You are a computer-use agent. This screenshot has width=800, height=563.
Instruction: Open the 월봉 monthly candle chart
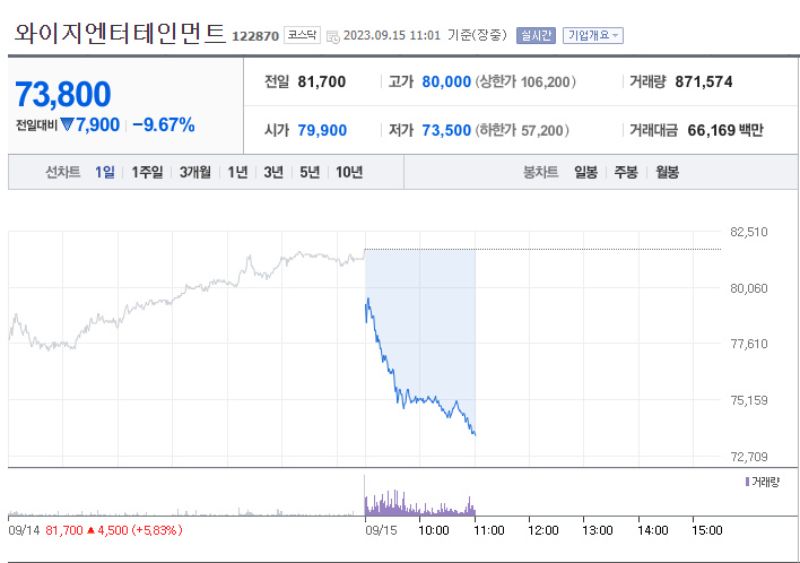(666, 172)
